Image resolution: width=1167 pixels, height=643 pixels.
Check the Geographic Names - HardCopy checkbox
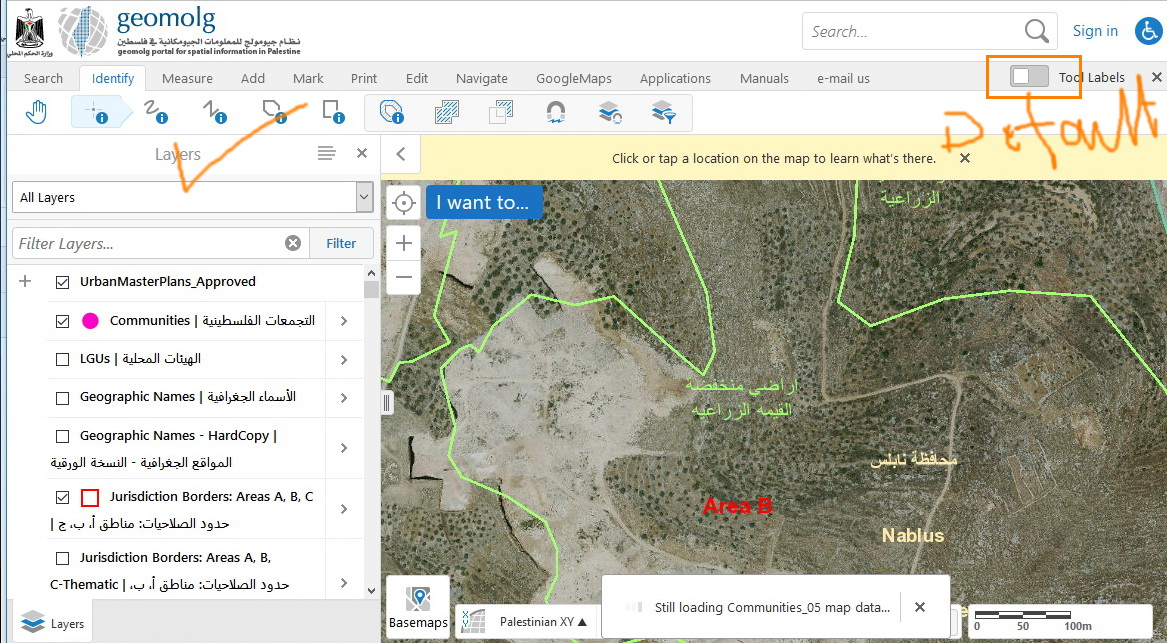63,436
